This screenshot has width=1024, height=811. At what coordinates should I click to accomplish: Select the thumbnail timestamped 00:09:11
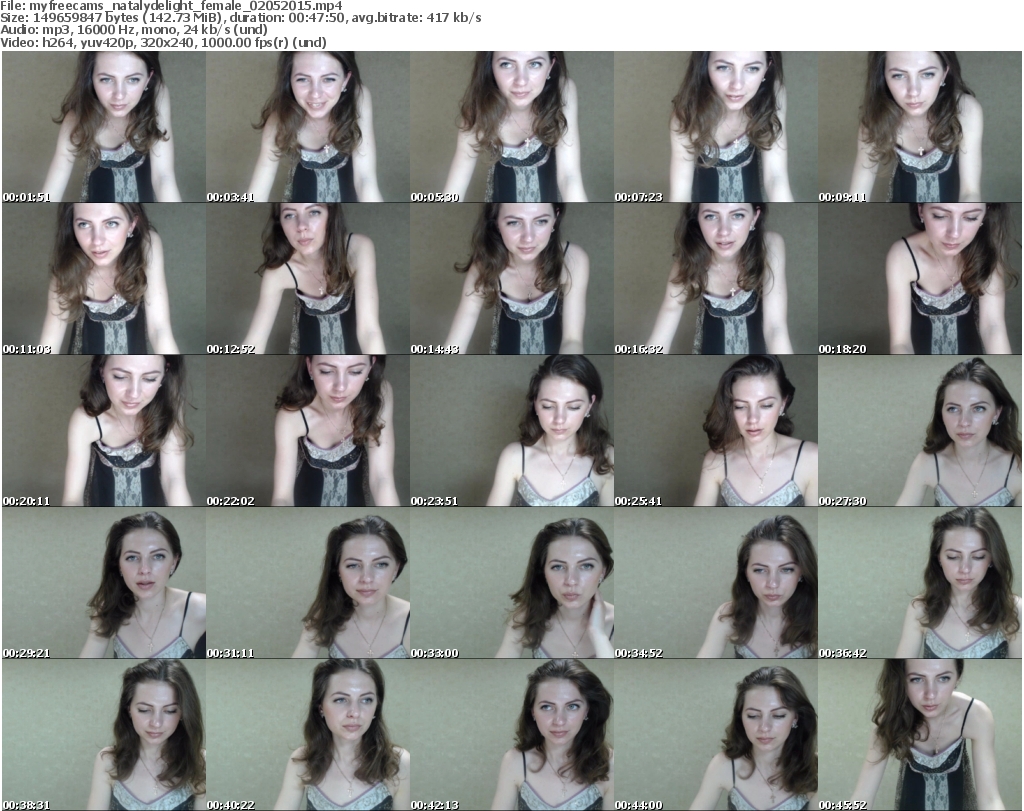click(x=920, y=127)
